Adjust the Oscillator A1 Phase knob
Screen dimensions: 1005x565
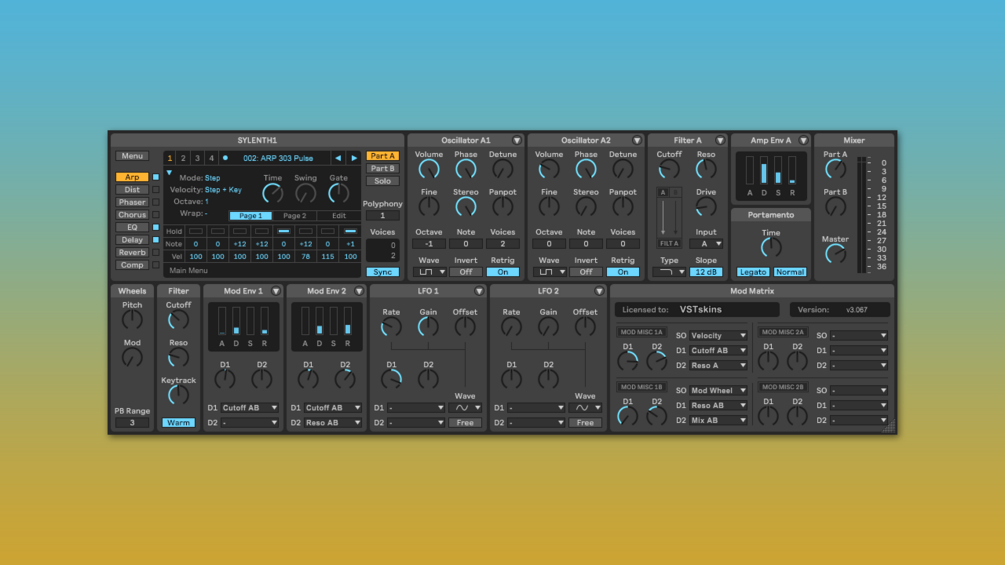pos(465,170)
